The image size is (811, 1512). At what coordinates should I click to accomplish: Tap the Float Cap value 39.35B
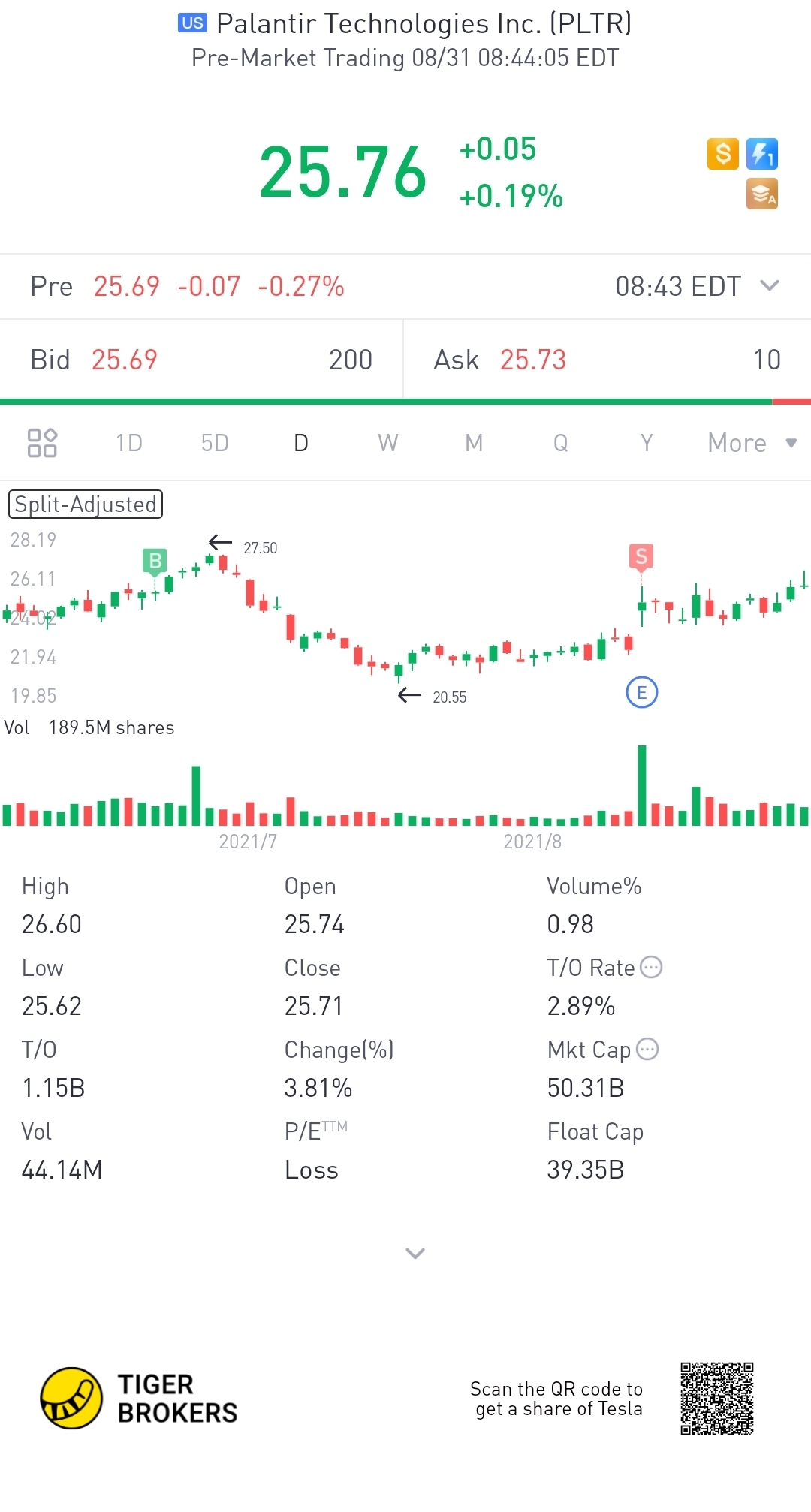(x=586, y=1170)
